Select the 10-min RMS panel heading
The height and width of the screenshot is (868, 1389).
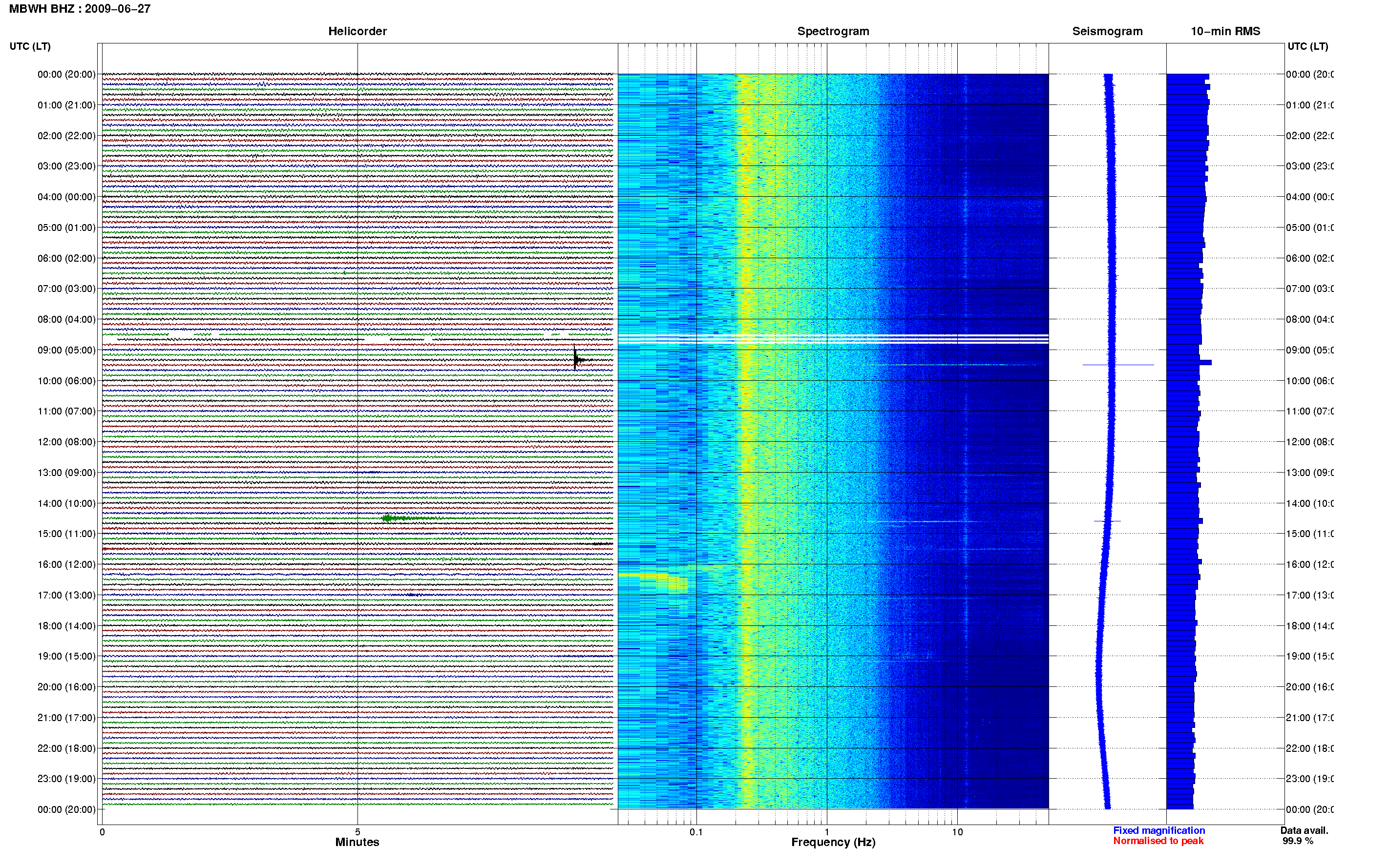pyautogui.click(x=1225, y=32)
